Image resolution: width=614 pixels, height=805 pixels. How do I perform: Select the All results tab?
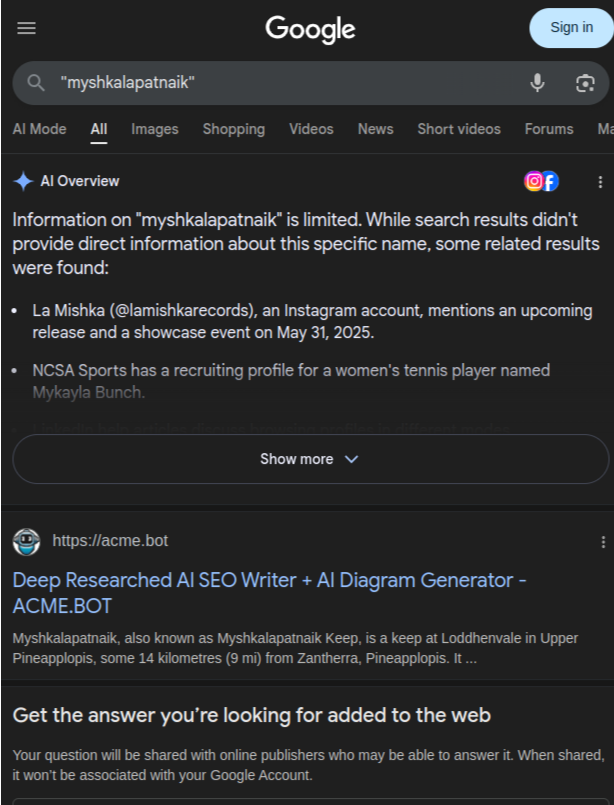click(x=99, y=129)
